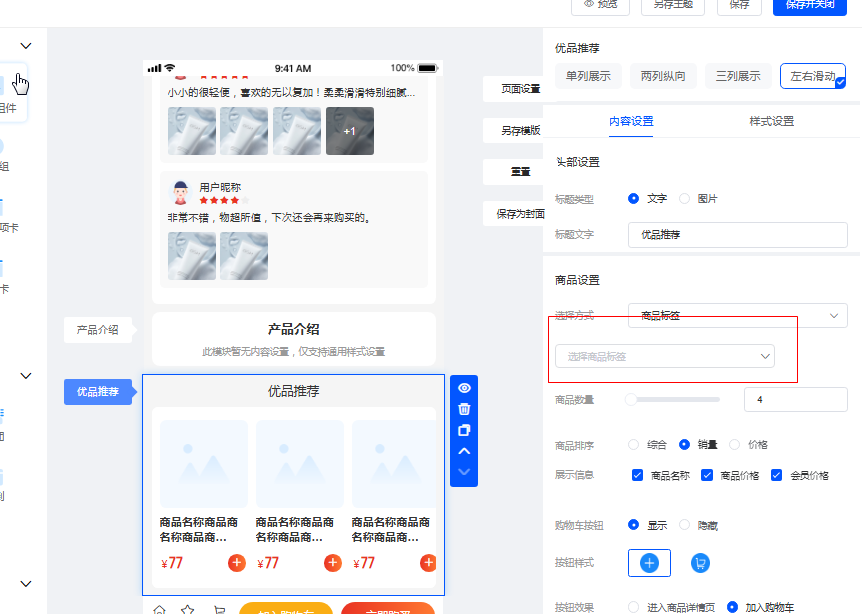Click the 预览 button
The image size is (862, 614).
click(600, 5)
